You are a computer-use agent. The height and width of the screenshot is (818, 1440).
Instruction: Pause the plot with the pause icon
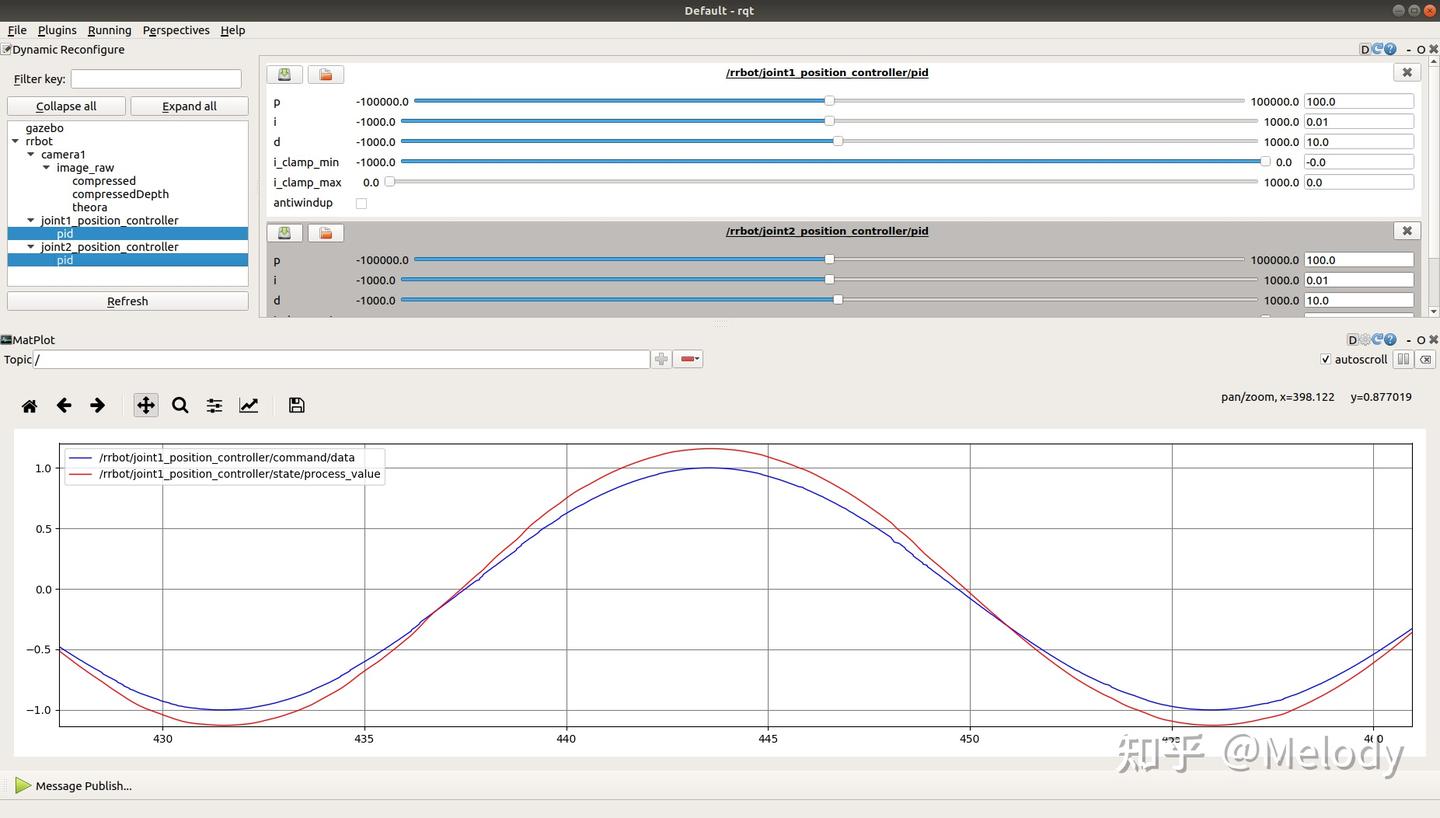point(1403,359)
